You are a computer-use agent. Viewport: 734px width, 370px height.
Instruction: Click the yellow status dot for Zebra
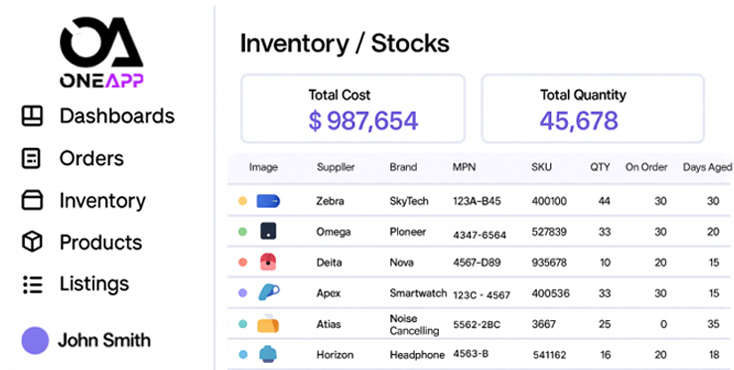click(242, 201)
